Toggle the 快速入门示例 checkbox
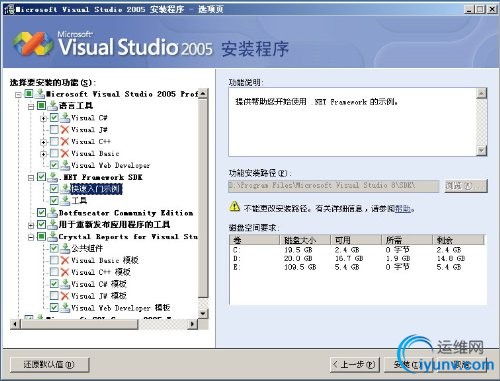 [x=54, y=189]
